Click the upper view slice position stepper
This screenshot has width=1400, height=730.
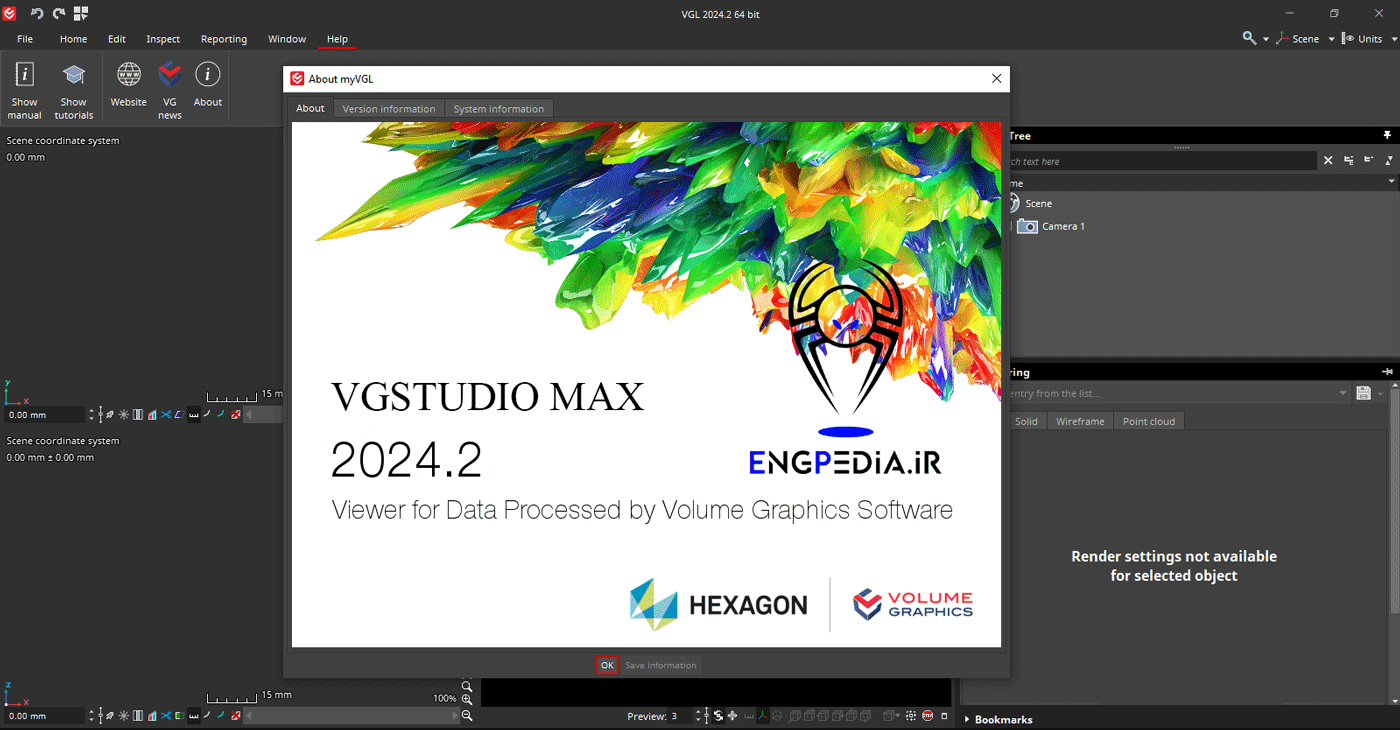coord(91,414)
